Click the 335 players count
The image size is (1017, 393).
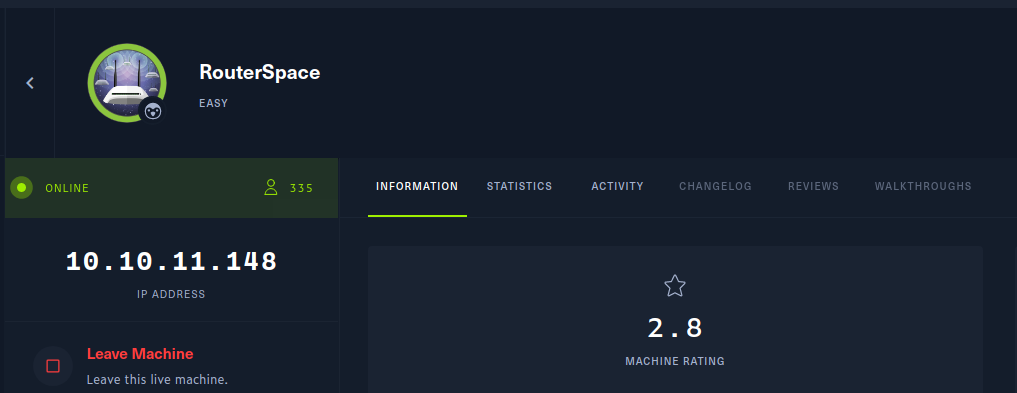pyautogui.click(x=302, y=189)
